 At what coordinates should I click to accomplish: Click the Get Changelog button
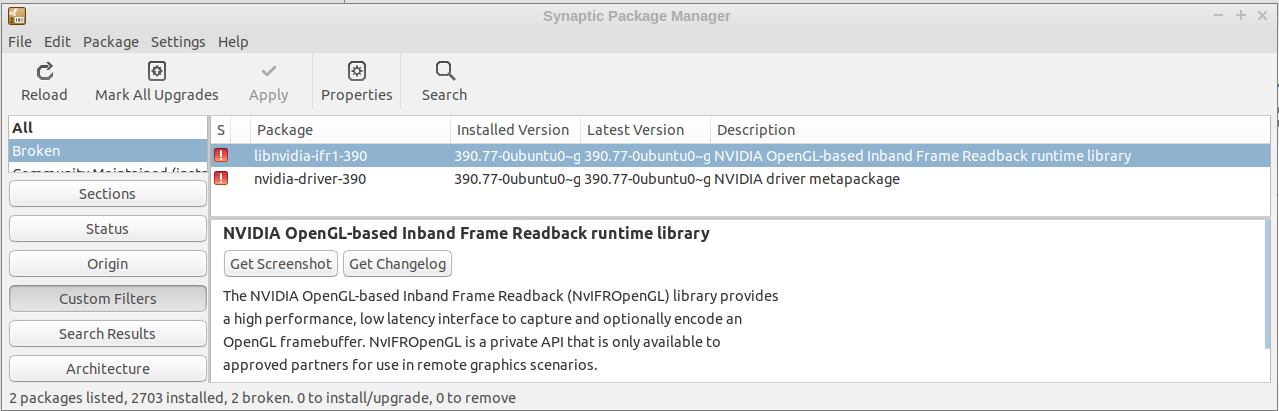[x=398, y=264]
